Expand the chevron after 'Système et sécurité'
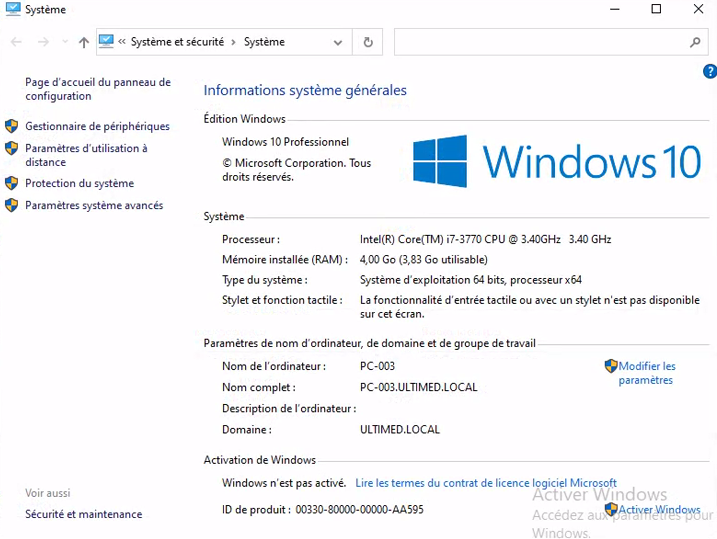This screenshot has height=539, width=717. click(234, 42)
